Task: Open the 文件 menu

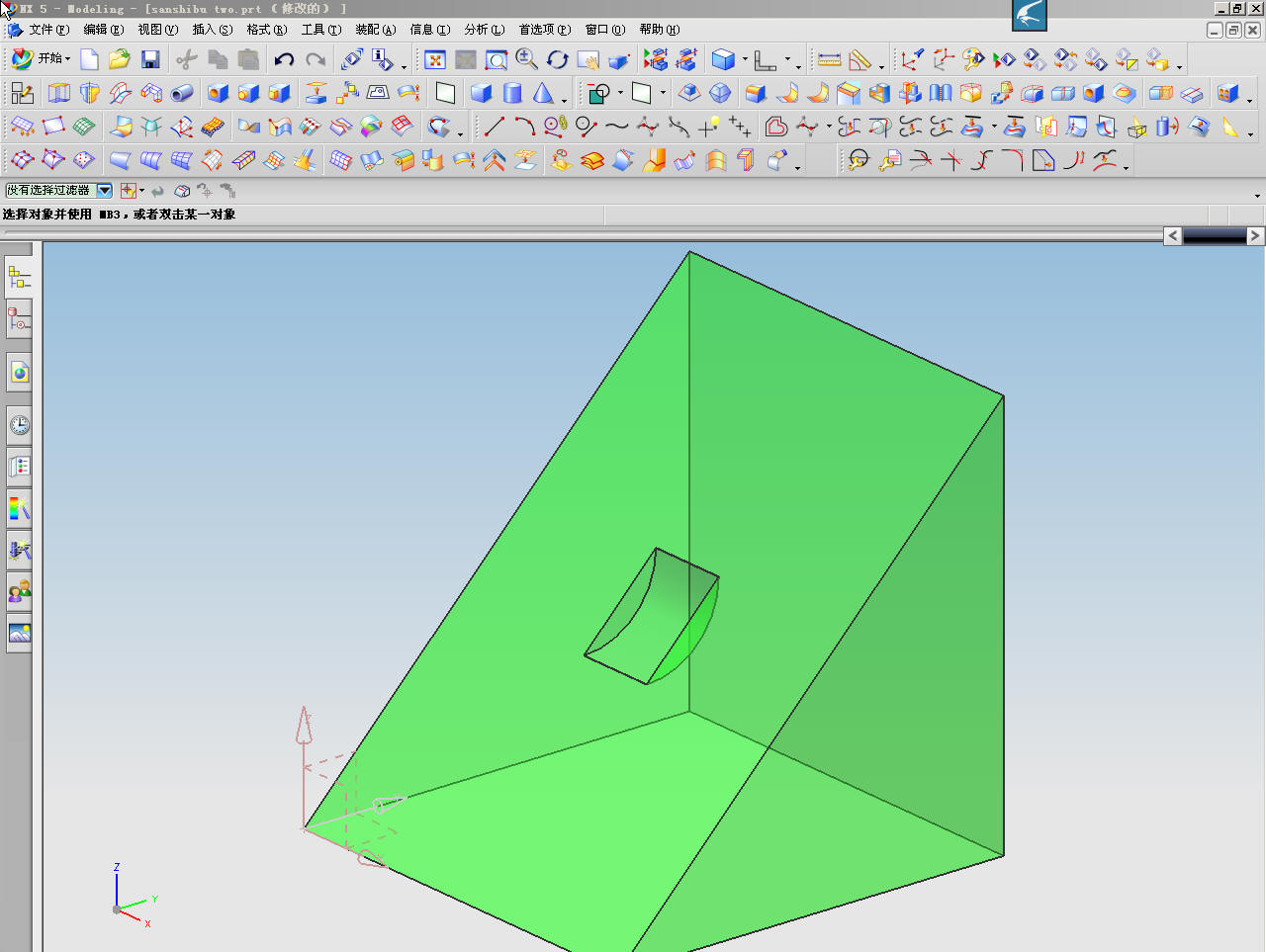Action: pos(48,30)
